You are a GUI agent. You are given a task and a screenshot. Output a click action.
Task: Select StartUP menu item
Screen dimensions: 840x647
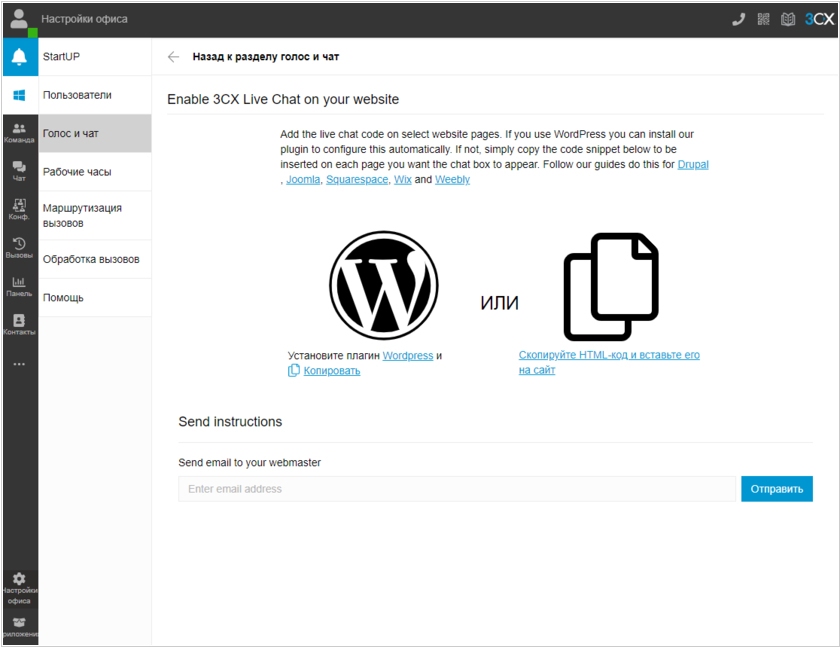pos(95,57)
